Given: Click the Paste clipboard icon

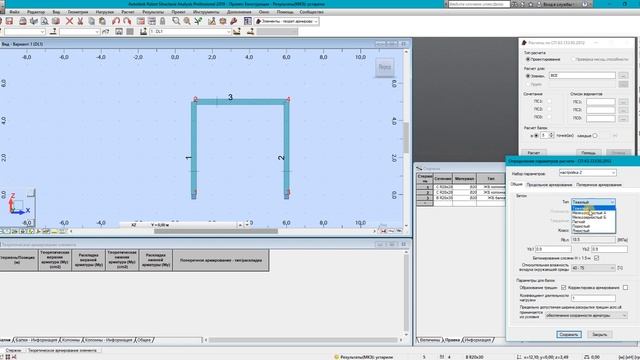Looking at the screenshot, I should (102, 21).
